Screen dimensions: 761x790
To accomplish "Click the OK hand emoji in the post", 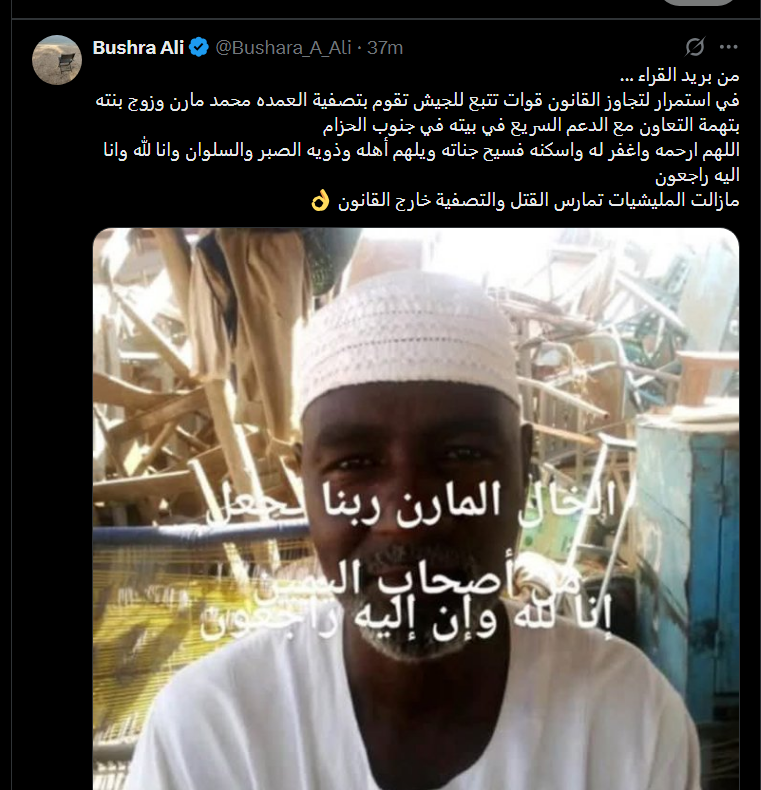I will pyautogui.click(x=321, y=201).
